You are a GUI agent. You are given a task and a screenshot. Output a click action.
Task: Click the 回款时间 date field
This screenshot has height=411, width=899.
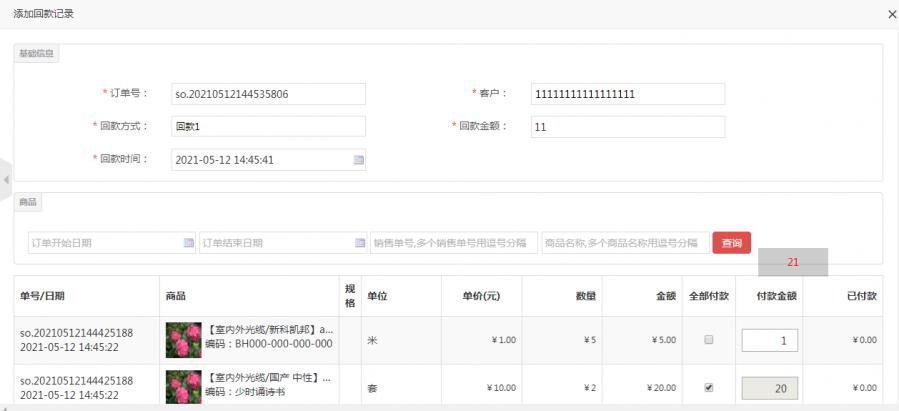pos(258,160)
